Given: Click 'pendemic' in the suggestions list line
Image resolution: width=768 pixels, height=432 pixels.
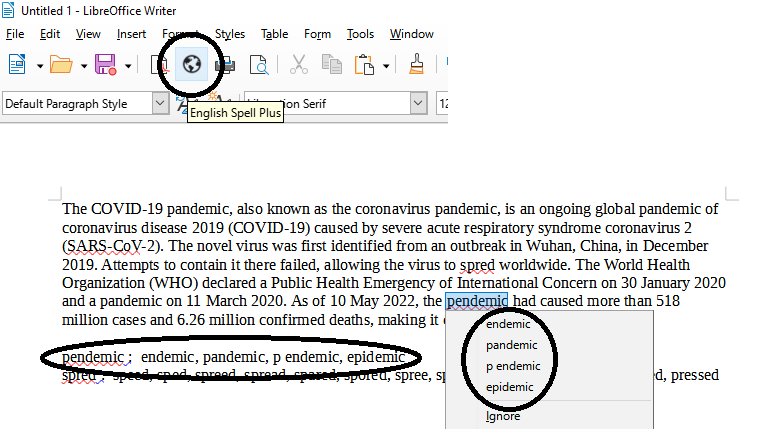Looking at the screenshot, I should [x=93, y=357].
